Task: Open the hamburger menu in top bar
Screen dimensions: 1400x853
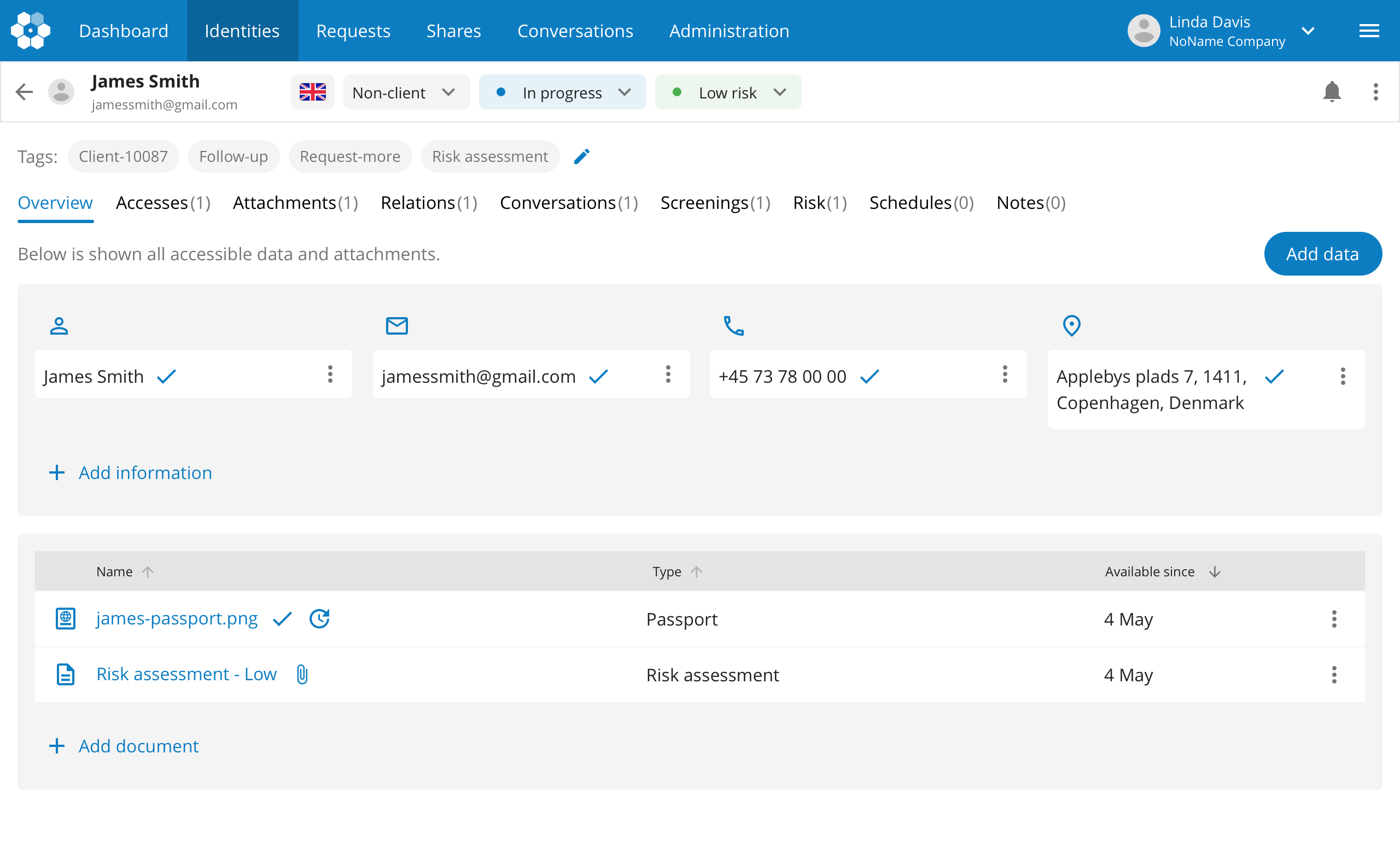Action: pyautogui.click(x=1369, y=31)
